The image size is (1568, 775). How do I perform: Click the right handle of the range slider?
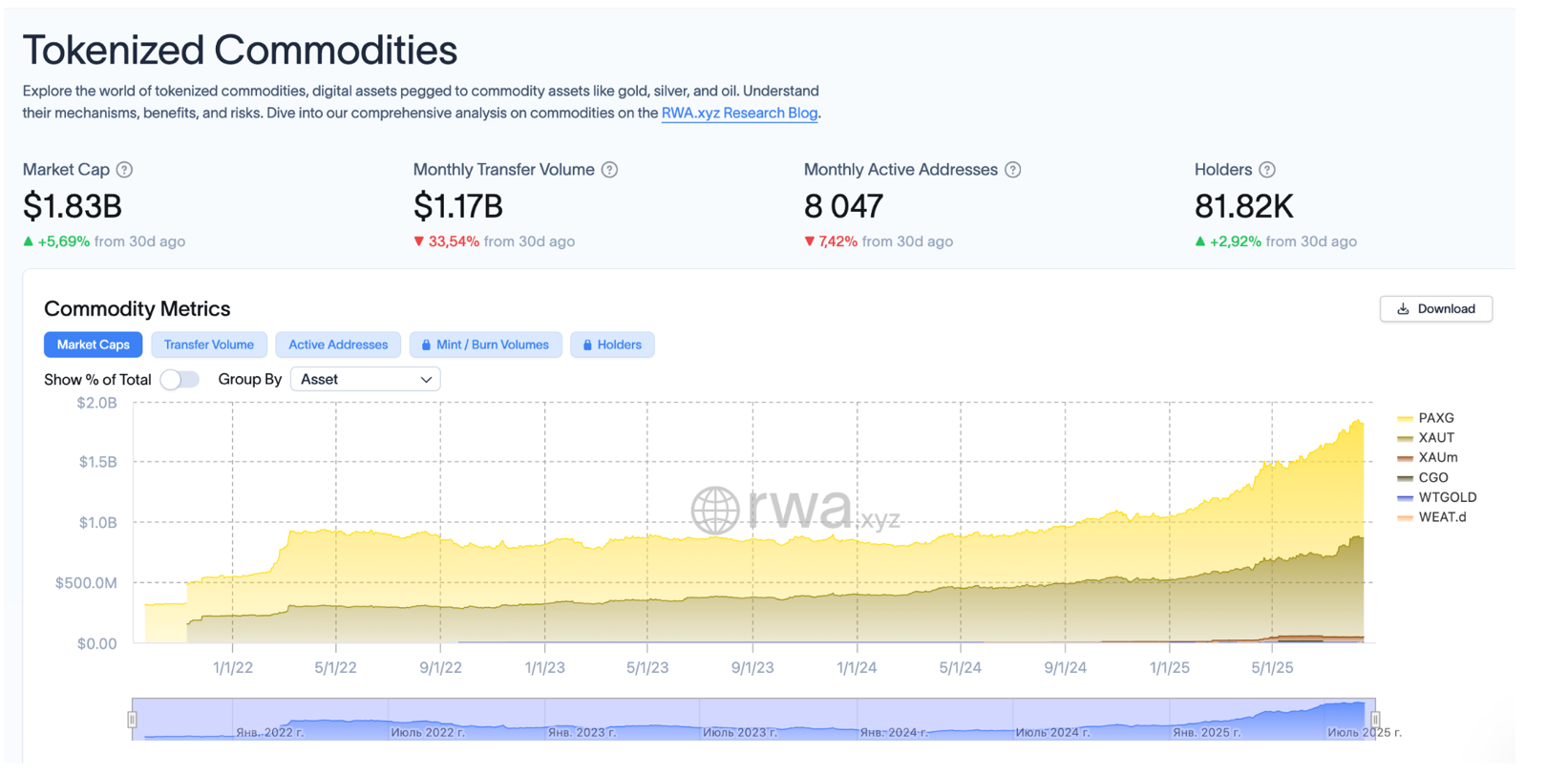click(1375, 720)
